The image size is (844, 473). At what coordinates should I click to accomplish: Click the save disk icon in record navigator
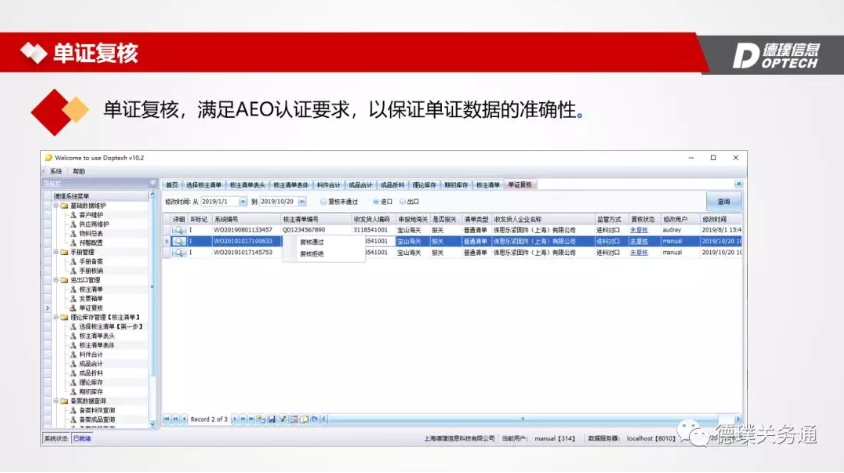coord(272,419)
